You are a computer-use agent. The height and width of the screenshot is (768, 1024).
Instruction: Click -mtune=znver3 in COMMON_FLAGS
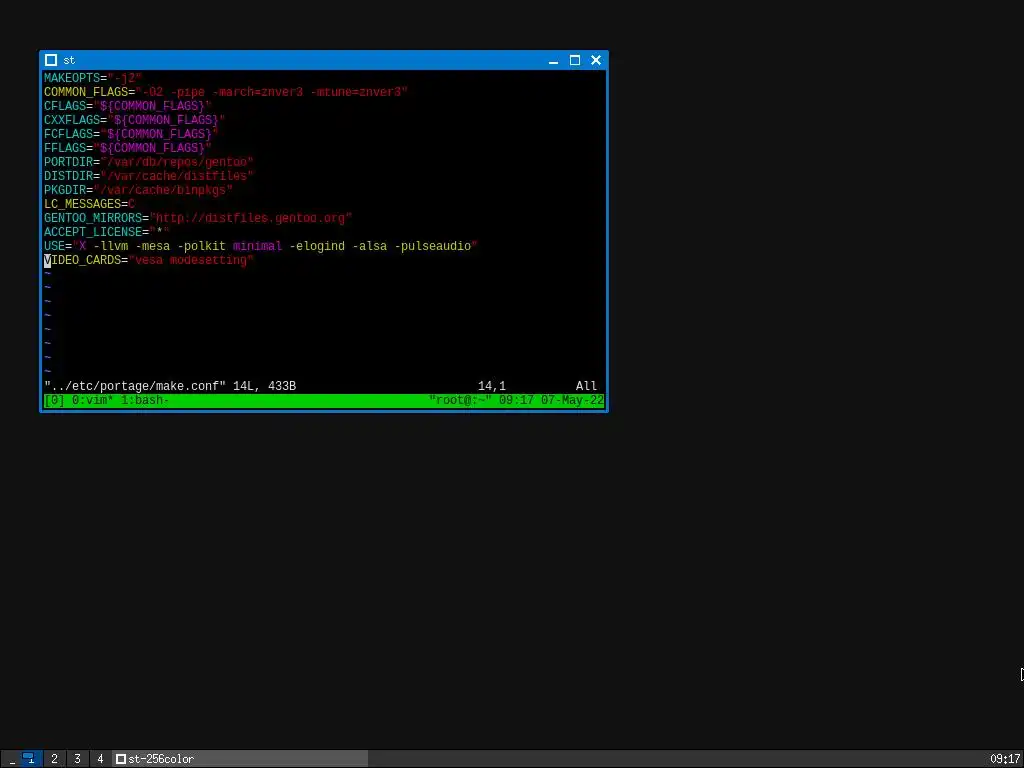click(356, 92)
